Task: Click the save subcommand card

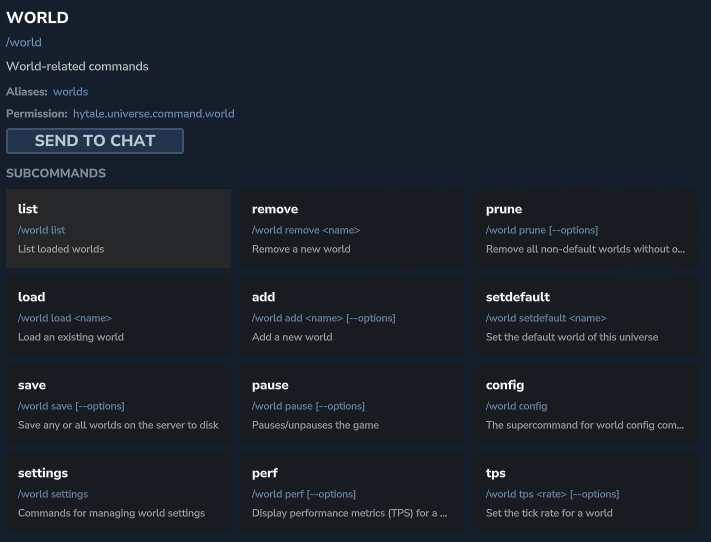Action: click(x=118, y=405)
